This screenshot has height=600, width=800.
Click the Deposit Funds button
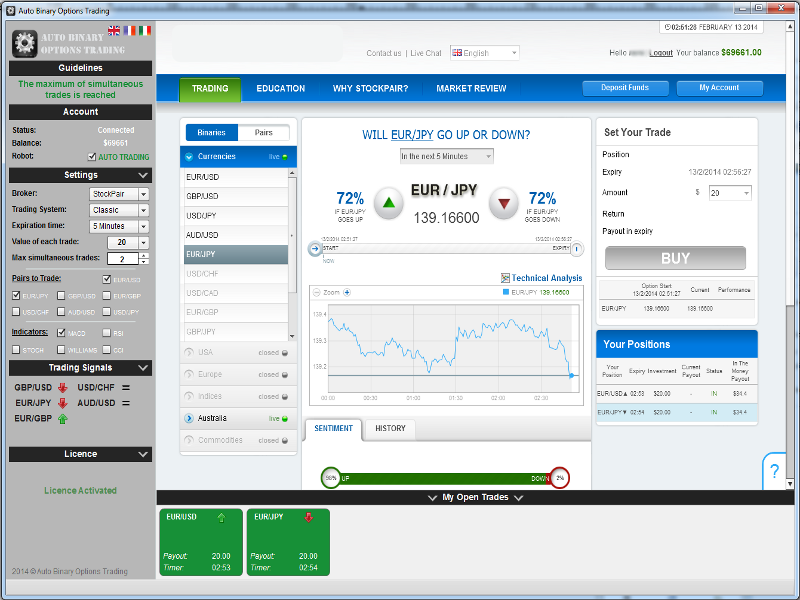tap(625, 88)
